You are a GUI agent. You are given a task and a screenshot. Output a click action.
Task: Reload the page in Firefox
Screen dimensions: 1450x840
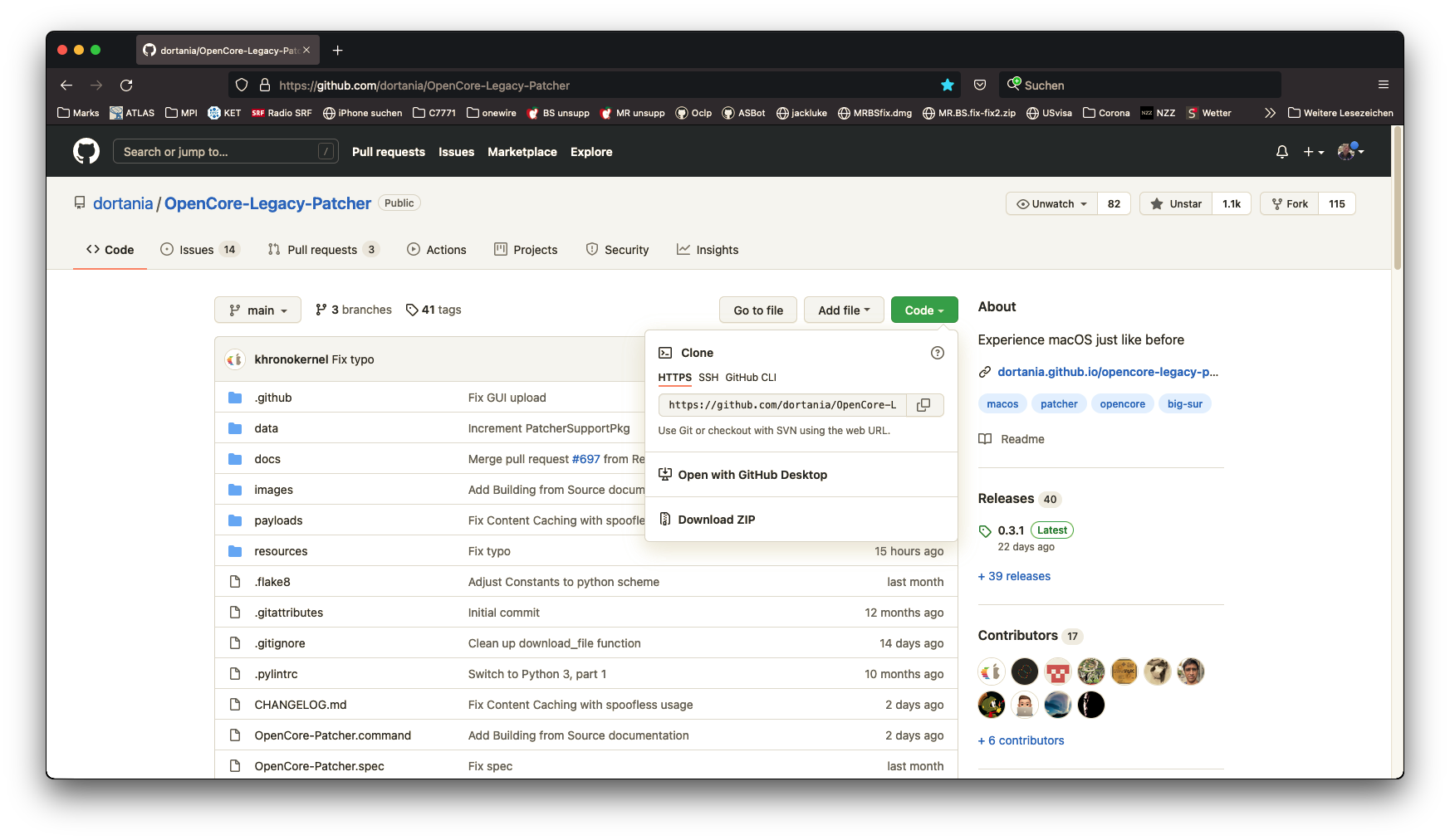coord(126,85)
